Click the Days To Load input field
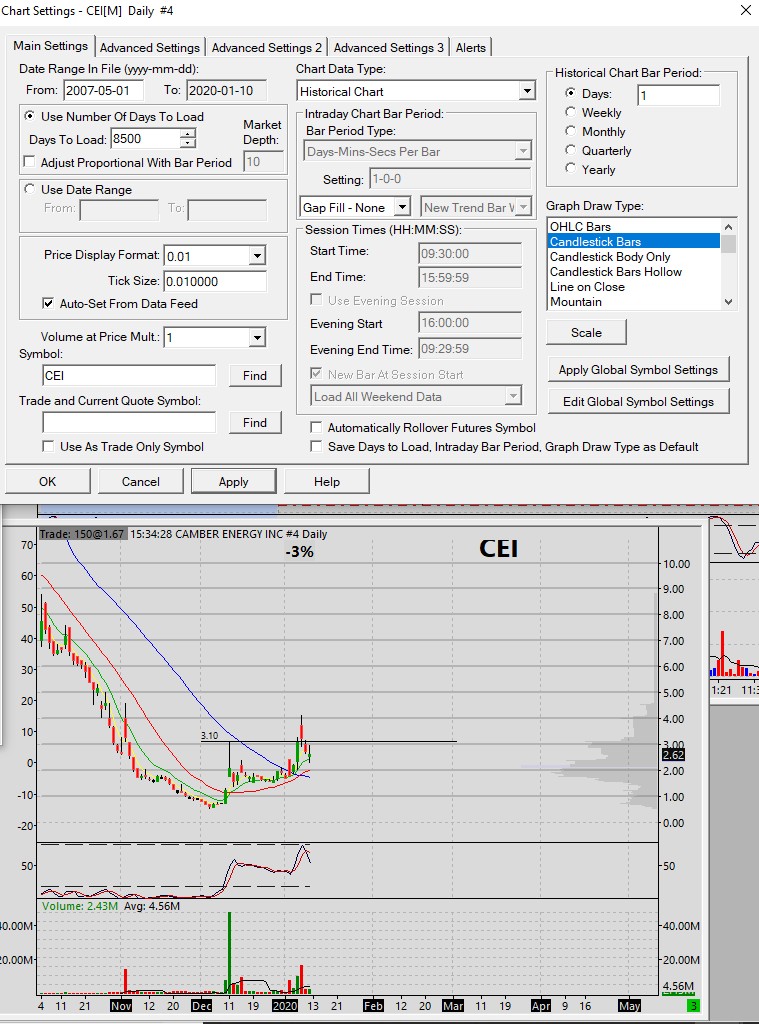Viewport: 759px width, 1024px height. pos(145,138)
